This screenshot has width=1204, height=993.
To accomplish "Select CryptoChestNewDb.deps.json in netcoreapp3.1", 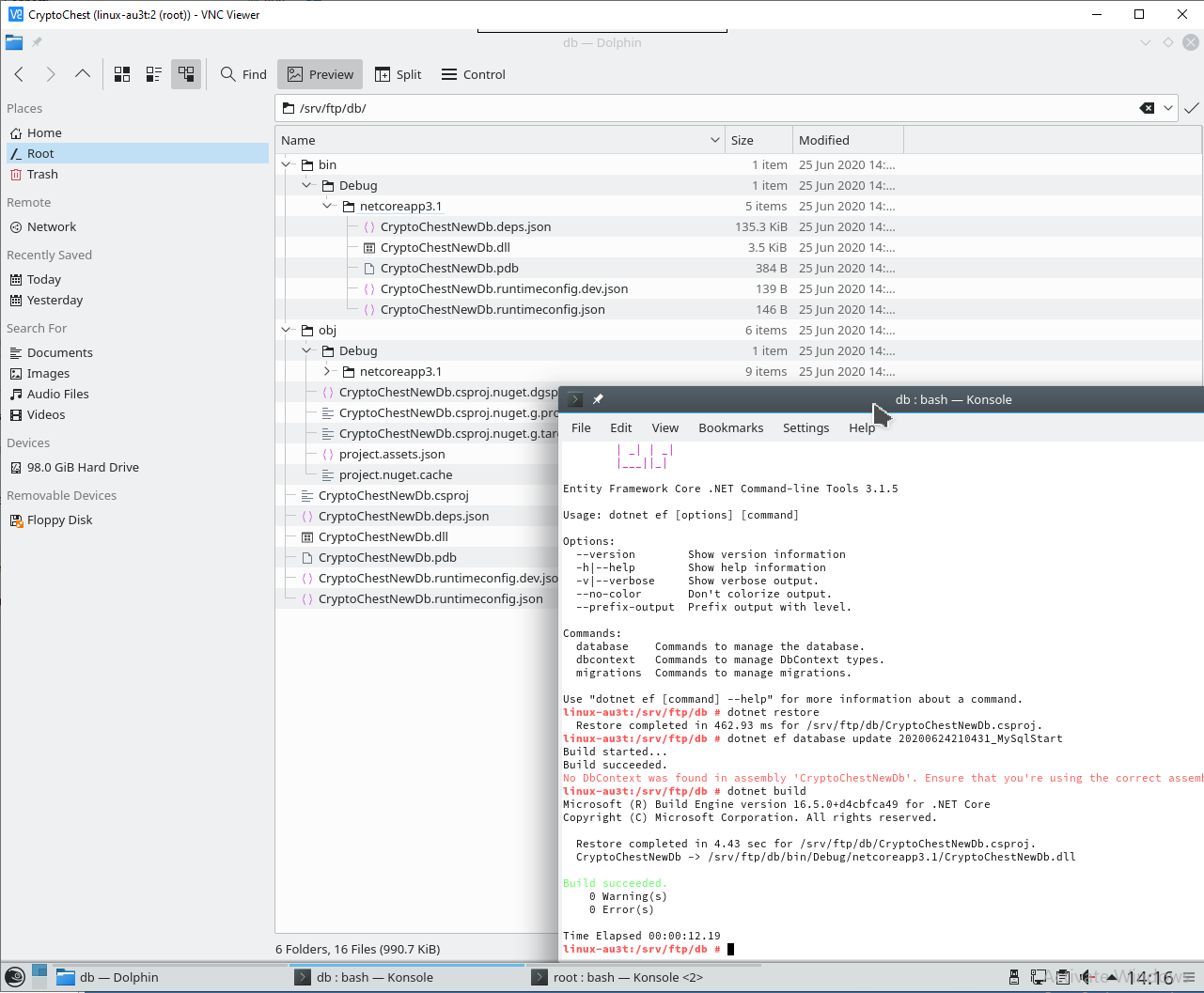I will (465, 226).
